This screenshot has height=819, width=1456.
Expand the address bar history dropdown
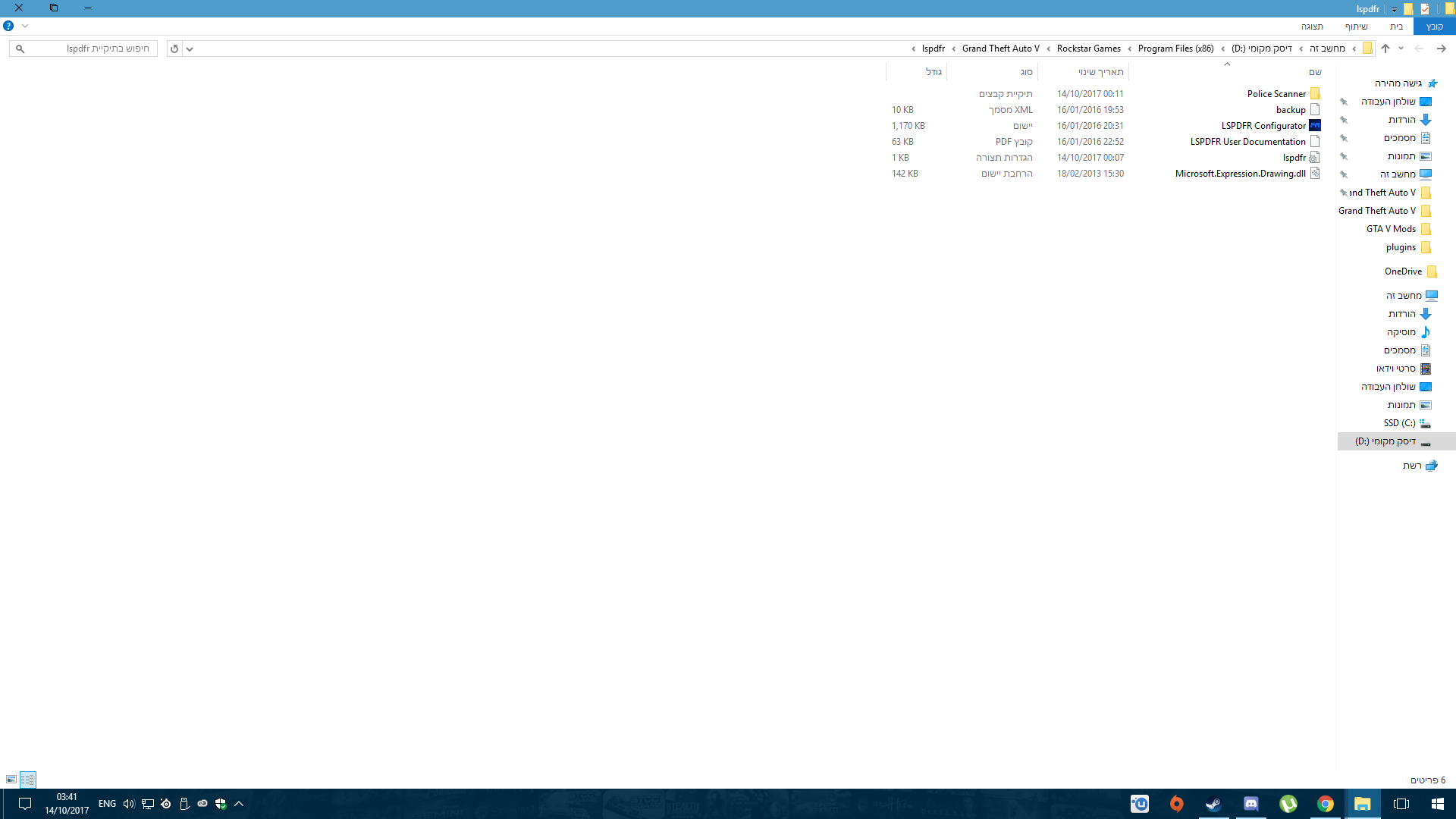click(190, 49)
